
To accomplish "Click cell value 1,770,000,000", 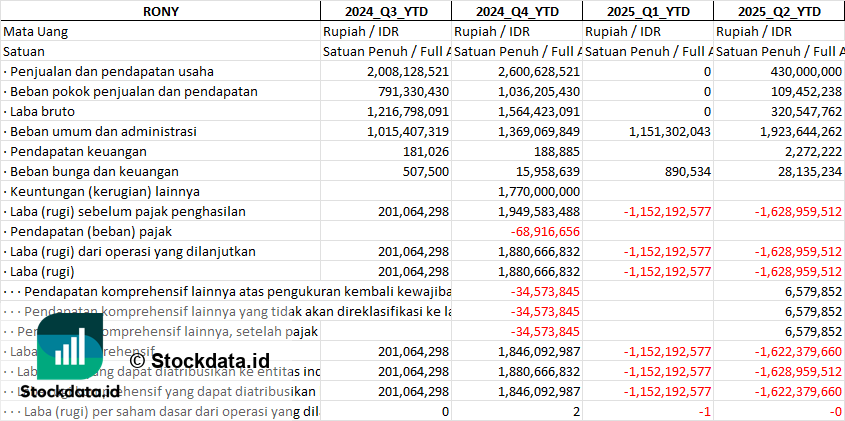I will point(539,191).
